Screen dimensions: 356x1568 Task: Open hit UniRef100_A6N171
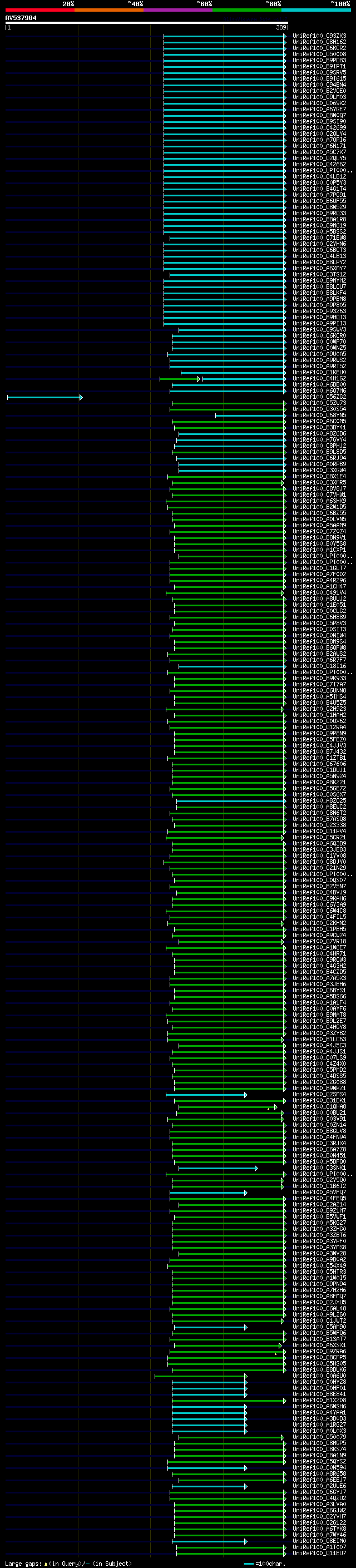319,146
